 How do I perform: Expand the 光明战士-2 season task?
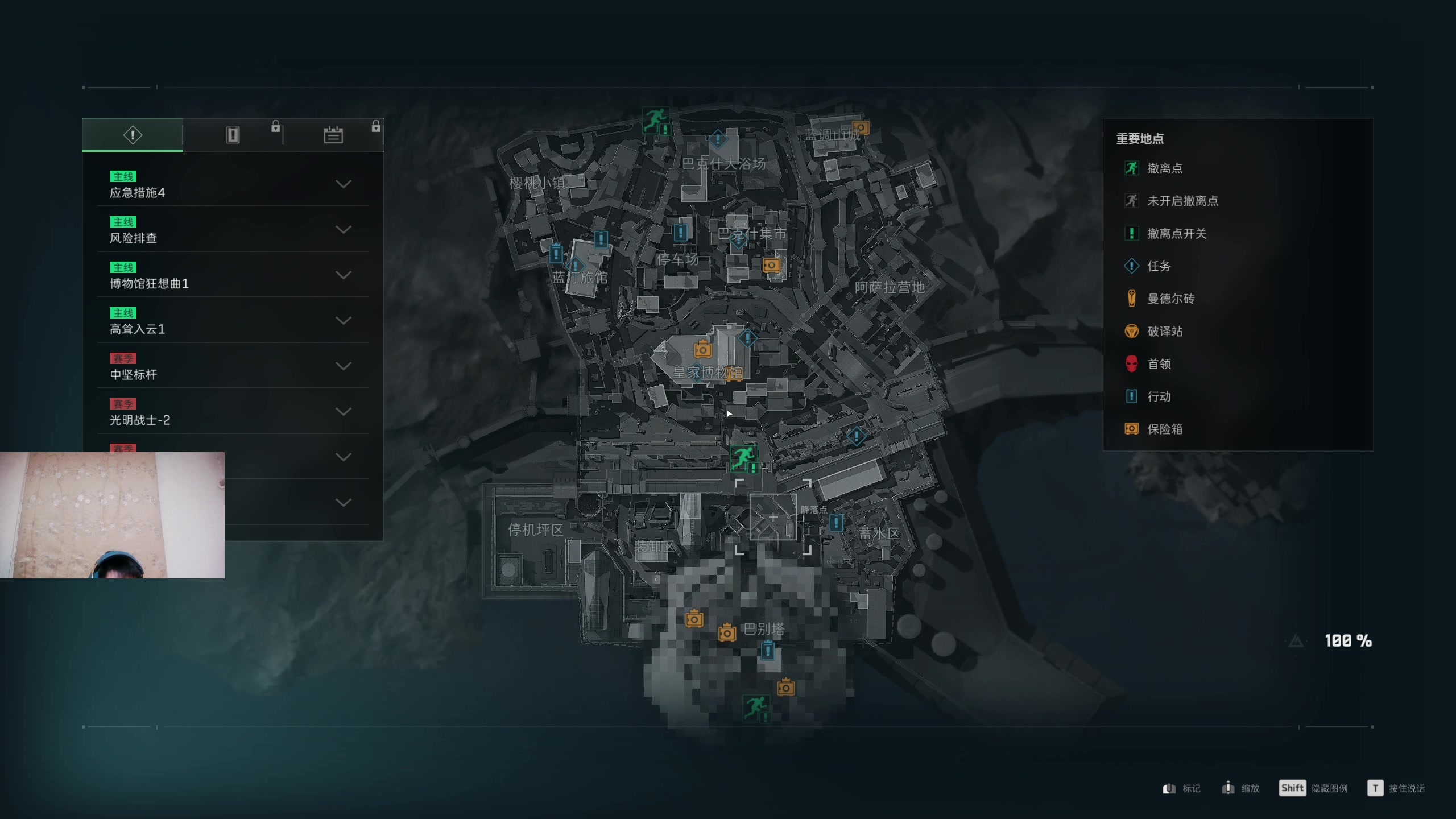(233, 412)
